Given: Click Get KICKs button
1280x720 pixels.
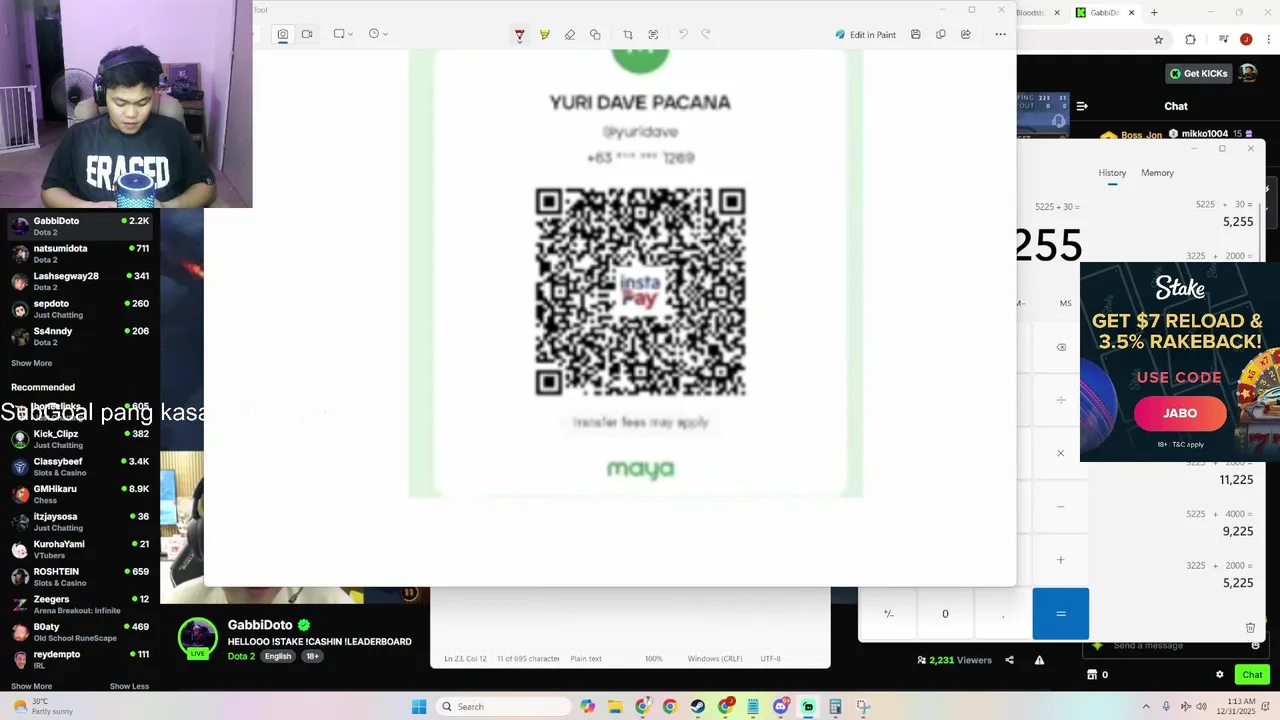Looking at the screenshot, I should (1198, 73).
